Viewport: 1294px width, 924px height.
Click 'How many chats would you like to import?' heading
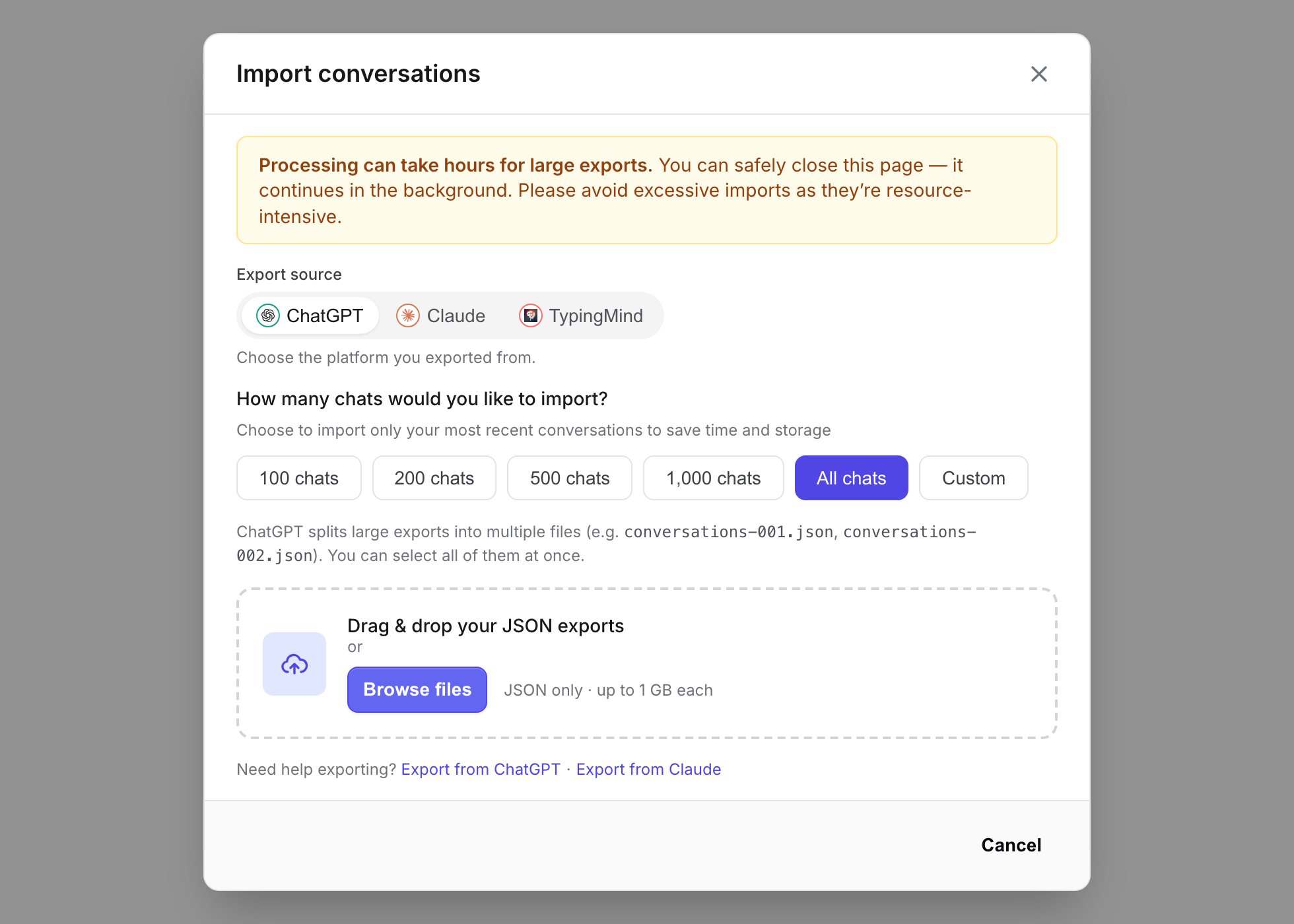coord(422,399)
